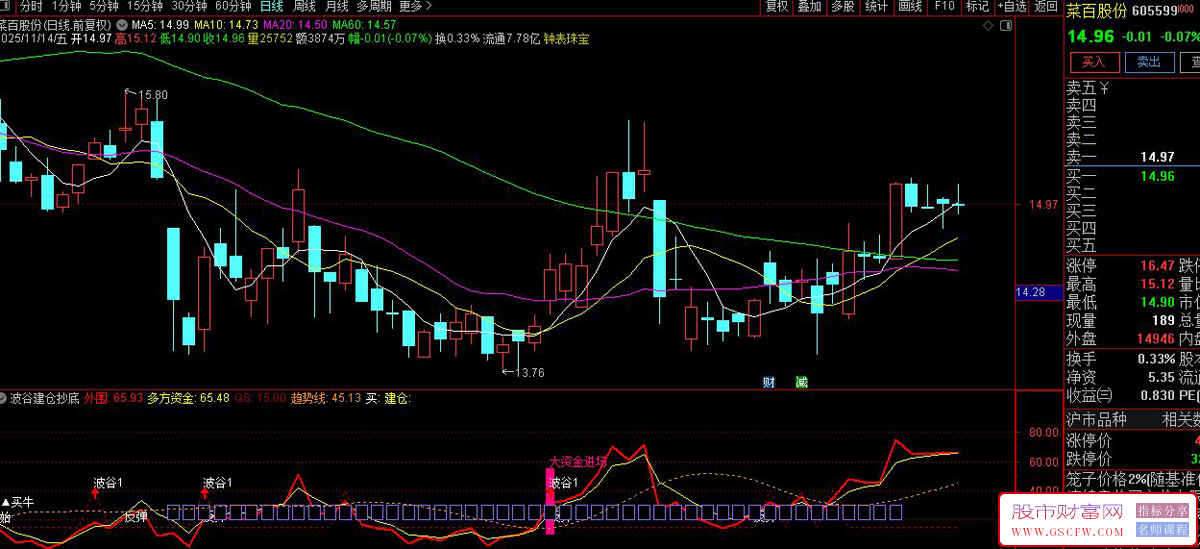Click the 卖五 order book row
The width and height of the screenshot is (1200, 549).
tap(1131, 86)
